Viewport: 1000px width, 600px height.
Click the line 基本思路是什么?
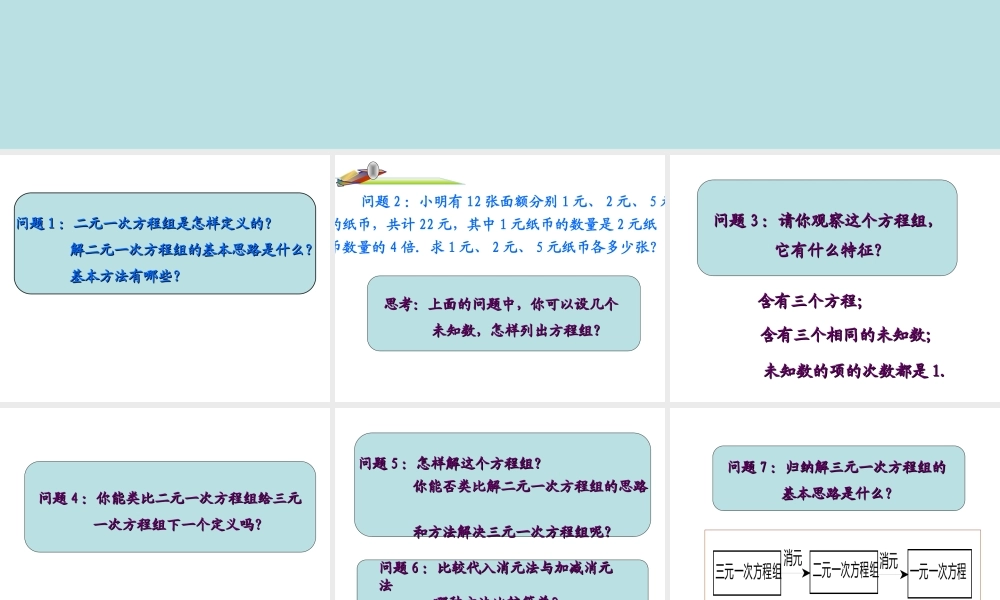coord(837,493)
